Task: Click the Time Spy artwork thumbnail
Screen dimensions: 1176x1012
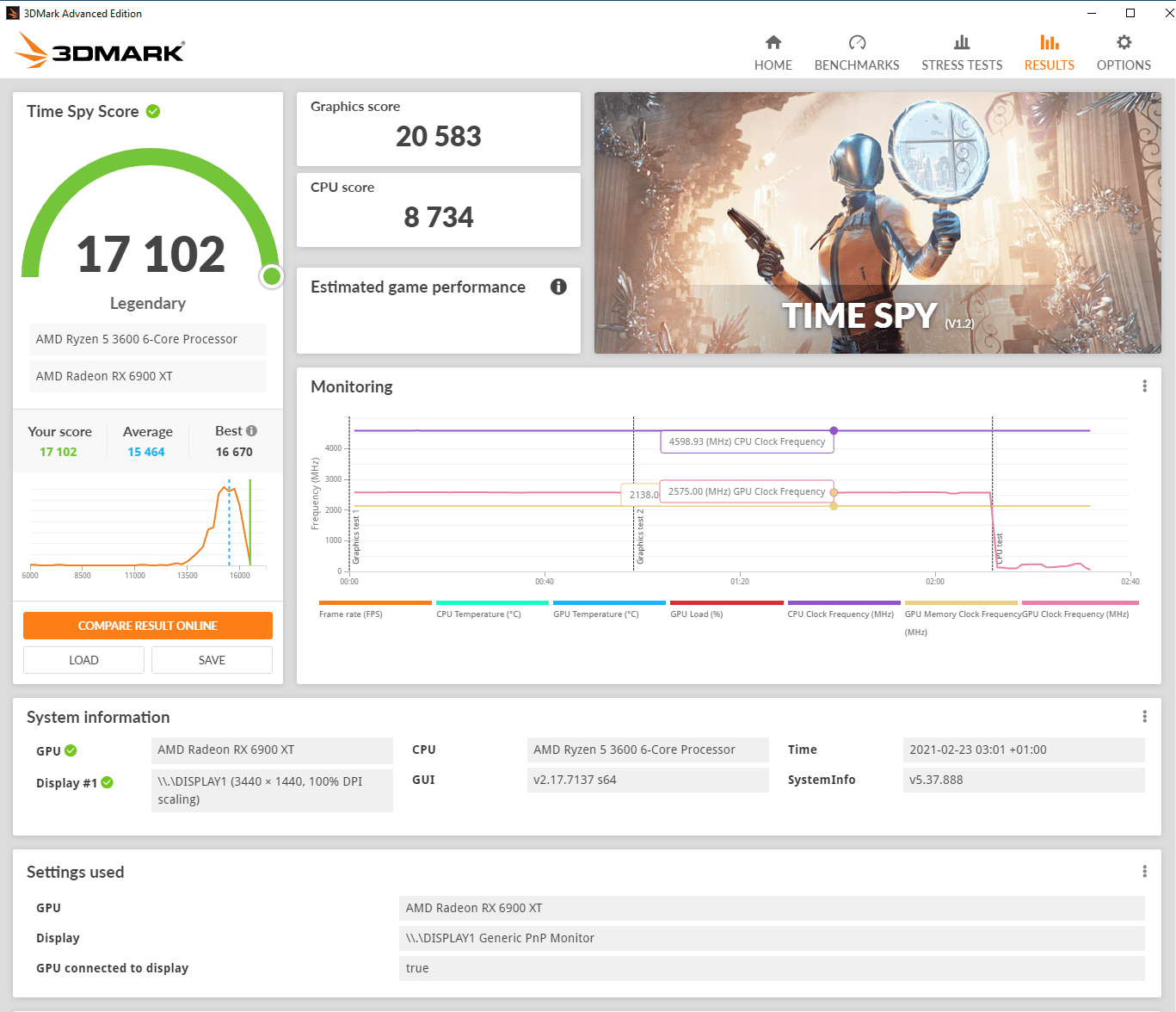Action: [x=877, y=223]
